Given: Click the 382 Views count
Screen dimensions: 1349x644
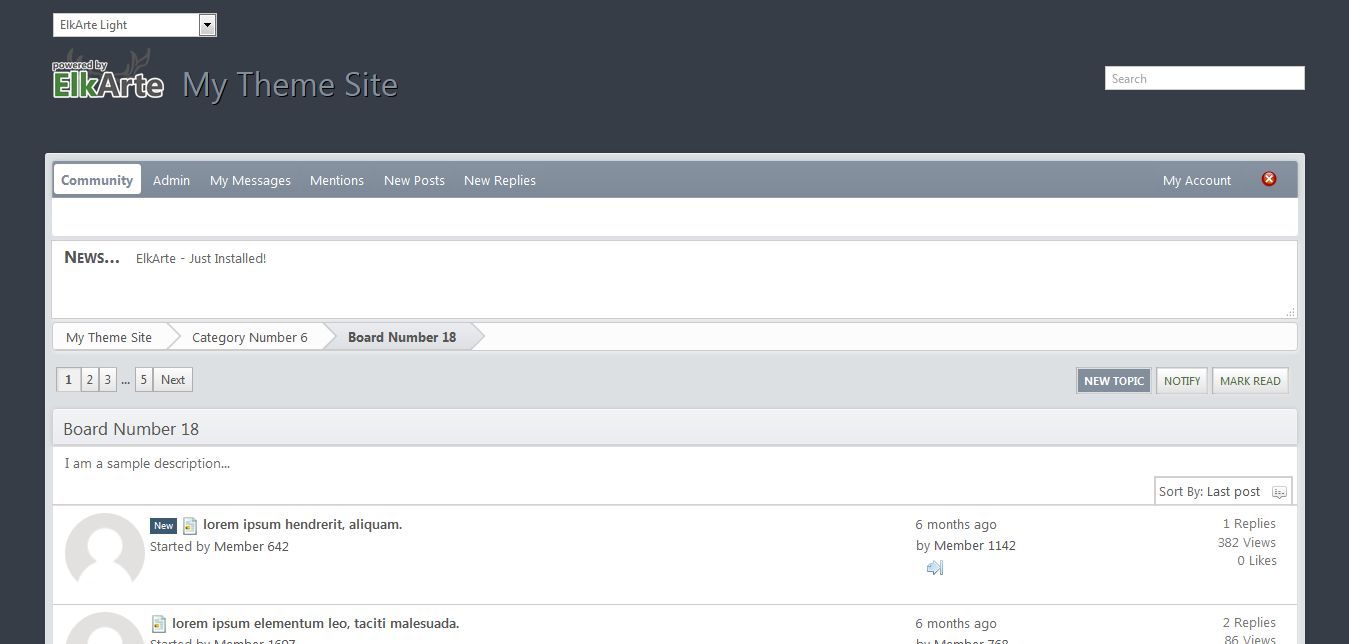Looking at the screenshot, I should click(x=1247, y=542).
